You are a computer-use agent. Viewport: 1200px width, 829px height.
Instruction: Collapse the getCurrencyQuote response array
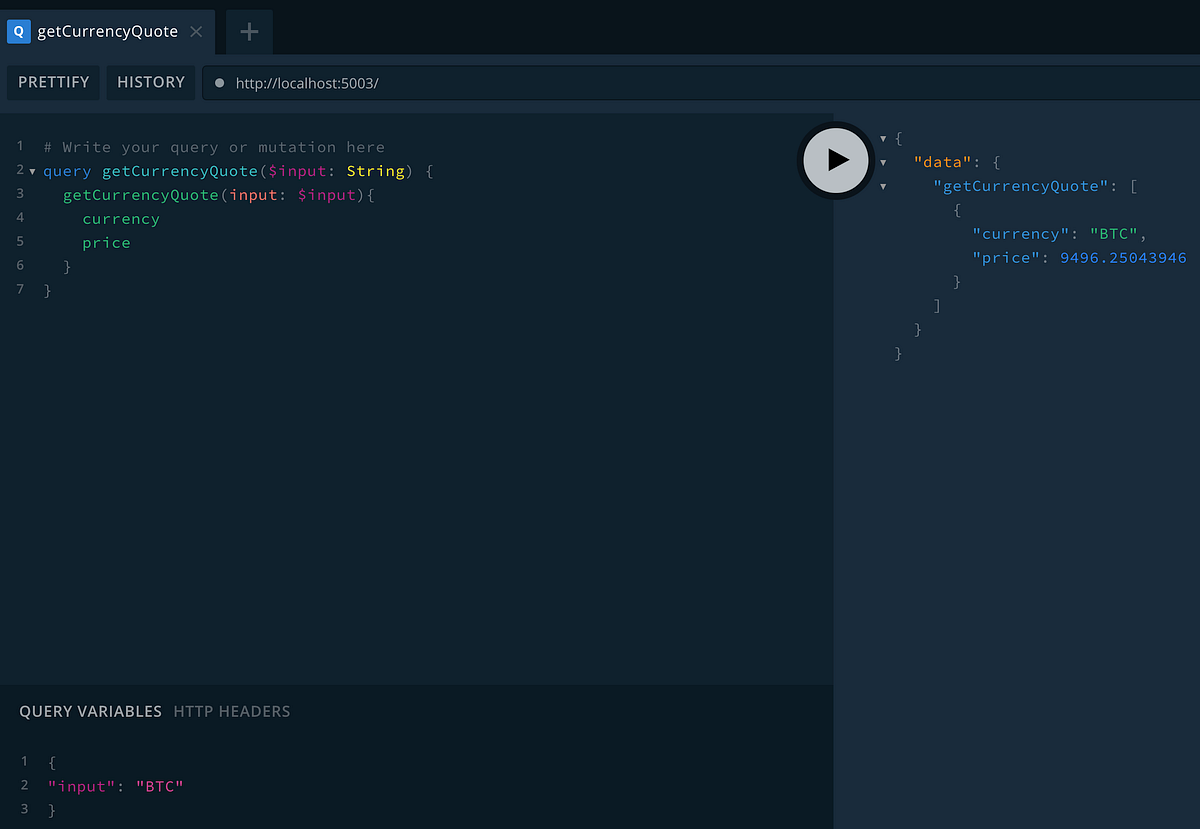point(883,186)
